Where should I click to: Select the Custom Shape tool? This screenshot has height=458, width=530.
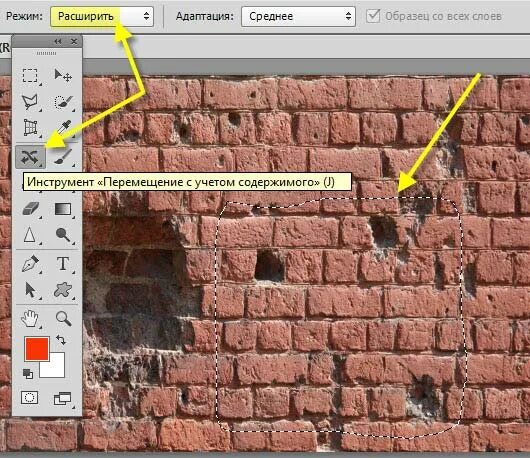[x=63, y=290]
